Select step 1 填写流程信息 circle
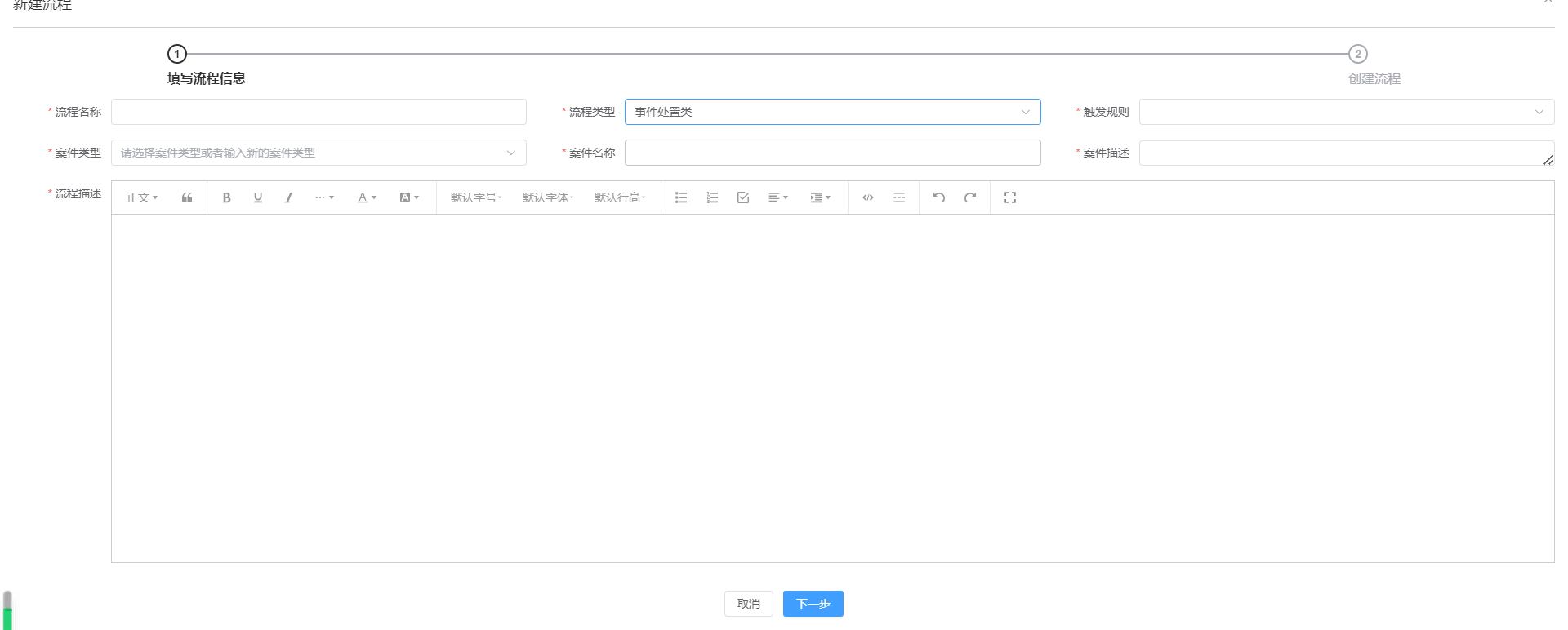The width and height of the screenshot is (1568, 630). pyautogui.click(x=177, y=54)
